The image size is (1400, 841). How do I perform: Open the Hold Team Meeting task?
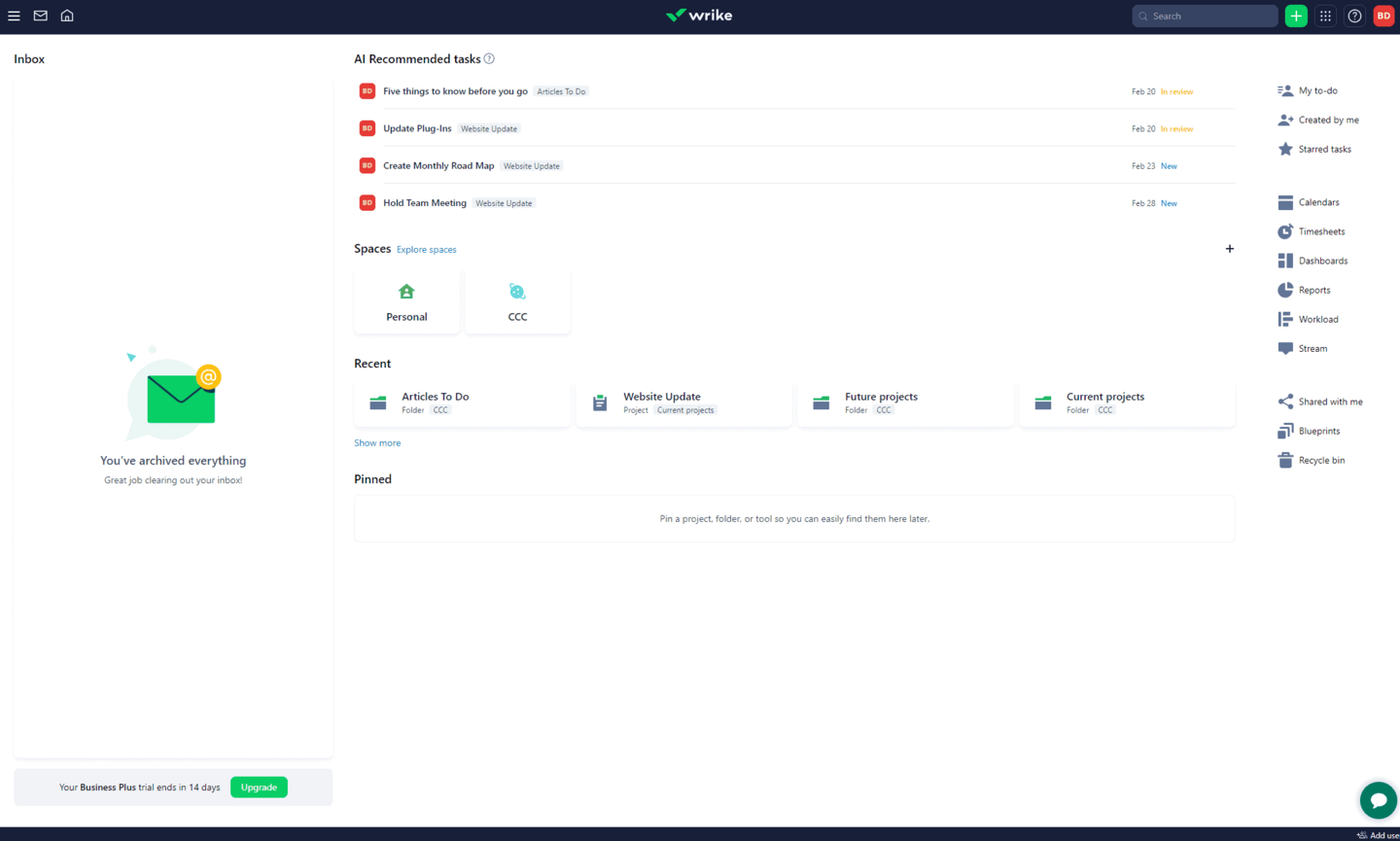[x=425, y=203]
